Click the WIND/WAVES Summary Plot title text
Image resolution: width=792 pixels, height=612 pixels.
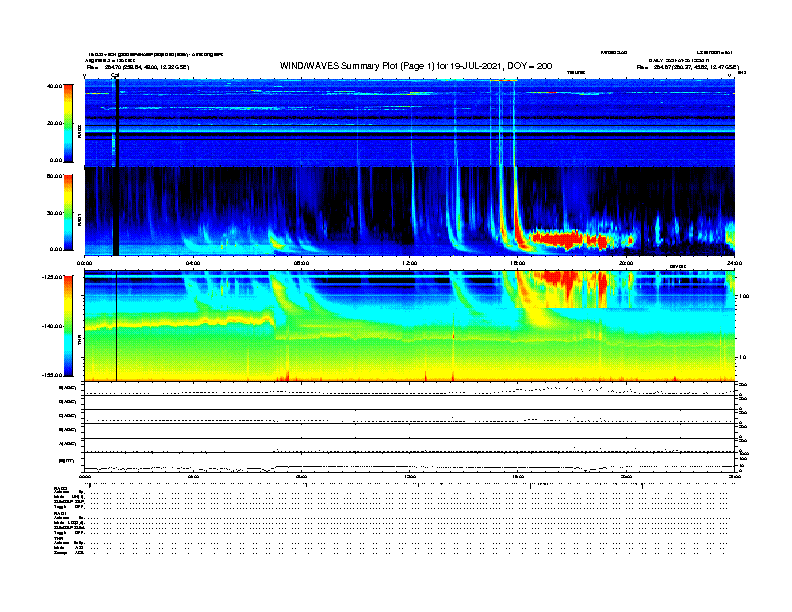pos(416,66)
